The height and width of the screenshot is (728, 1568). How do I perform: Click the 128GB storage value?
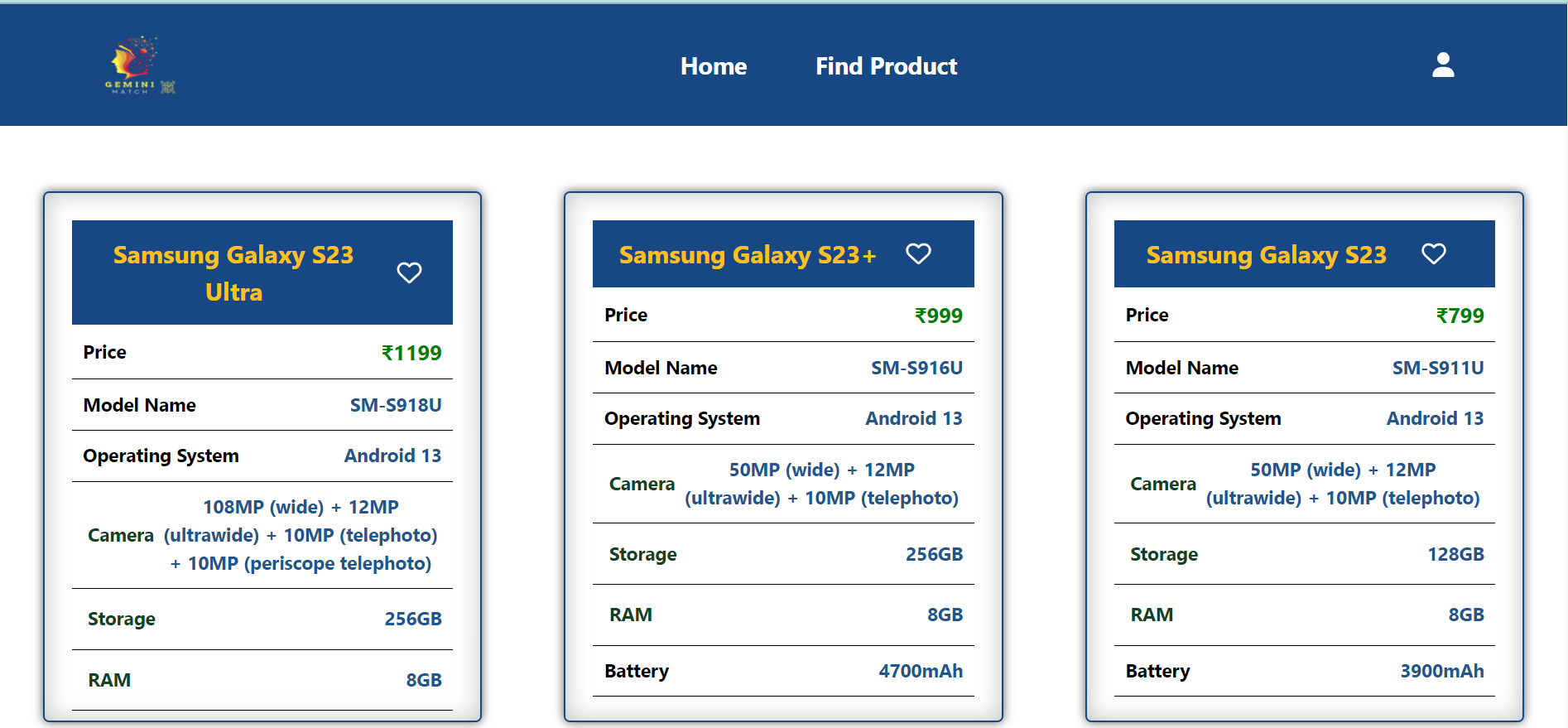pos(1455,554)
